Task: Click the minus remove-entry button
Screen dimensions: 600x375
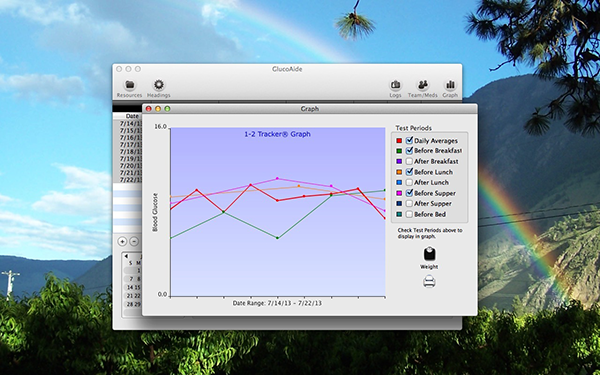Action: pos(134,241)
